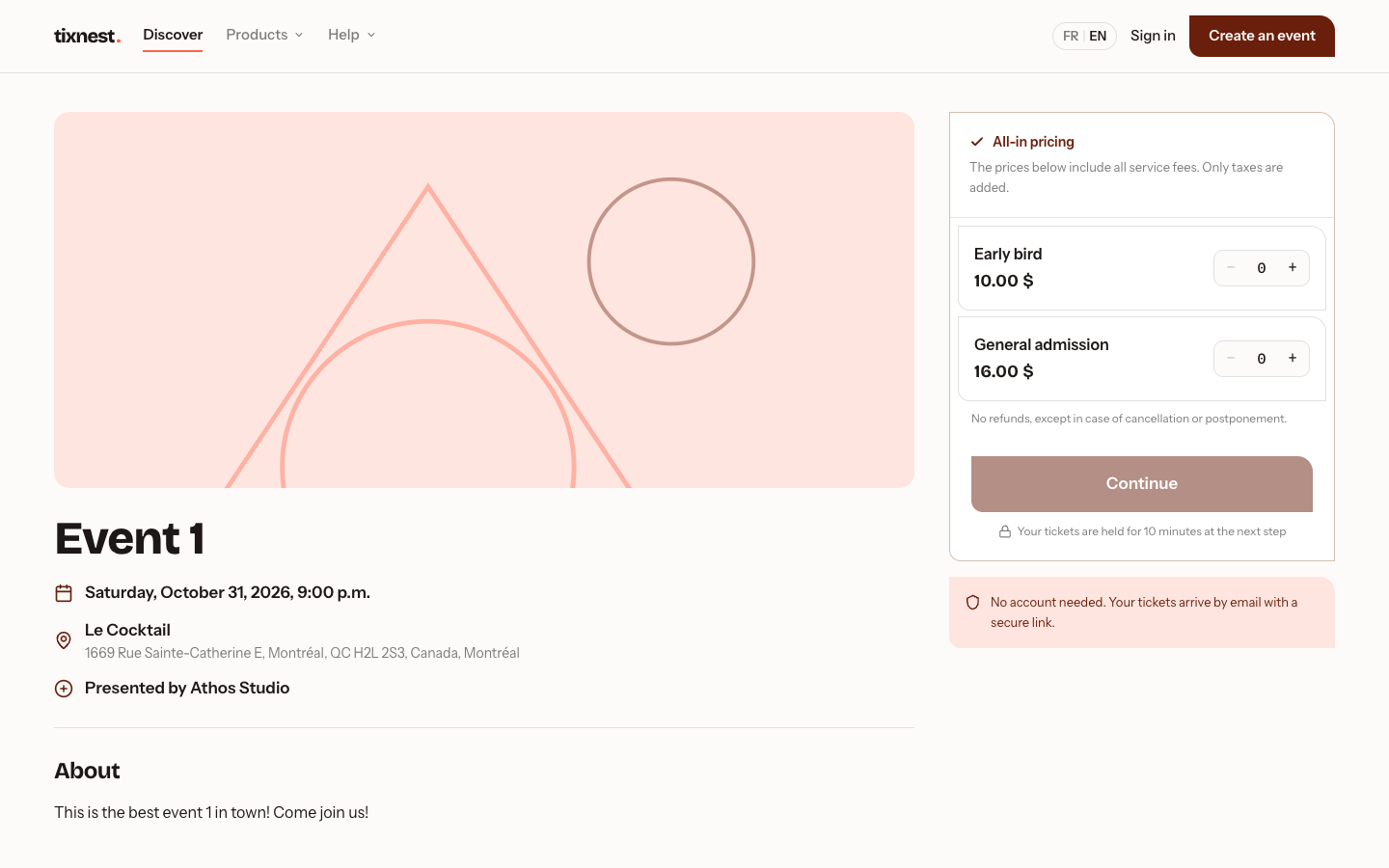The image size is (1389, 868).
Task: Decrease General admission ticket quantity
Action: point(1231,359)
